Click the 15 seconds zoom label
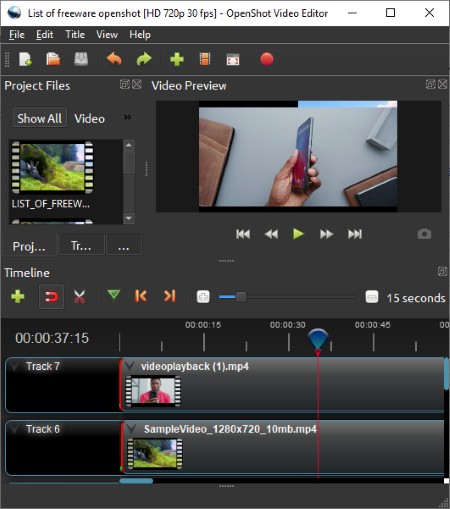Image resolution: width=450 pixels, height=509 pixels. (416, 298)
